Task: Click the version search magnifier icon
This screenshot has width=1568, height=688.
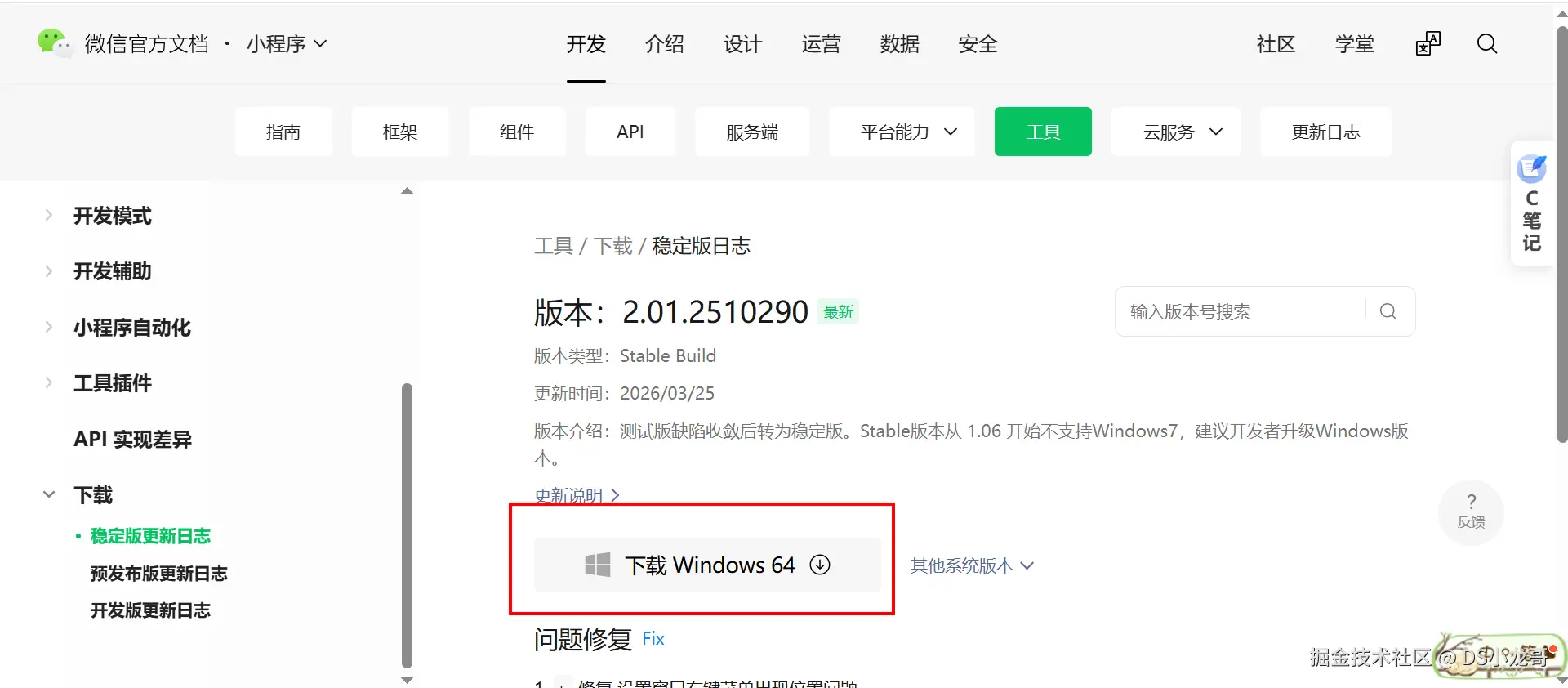Action: click(x=1388, y=311)
